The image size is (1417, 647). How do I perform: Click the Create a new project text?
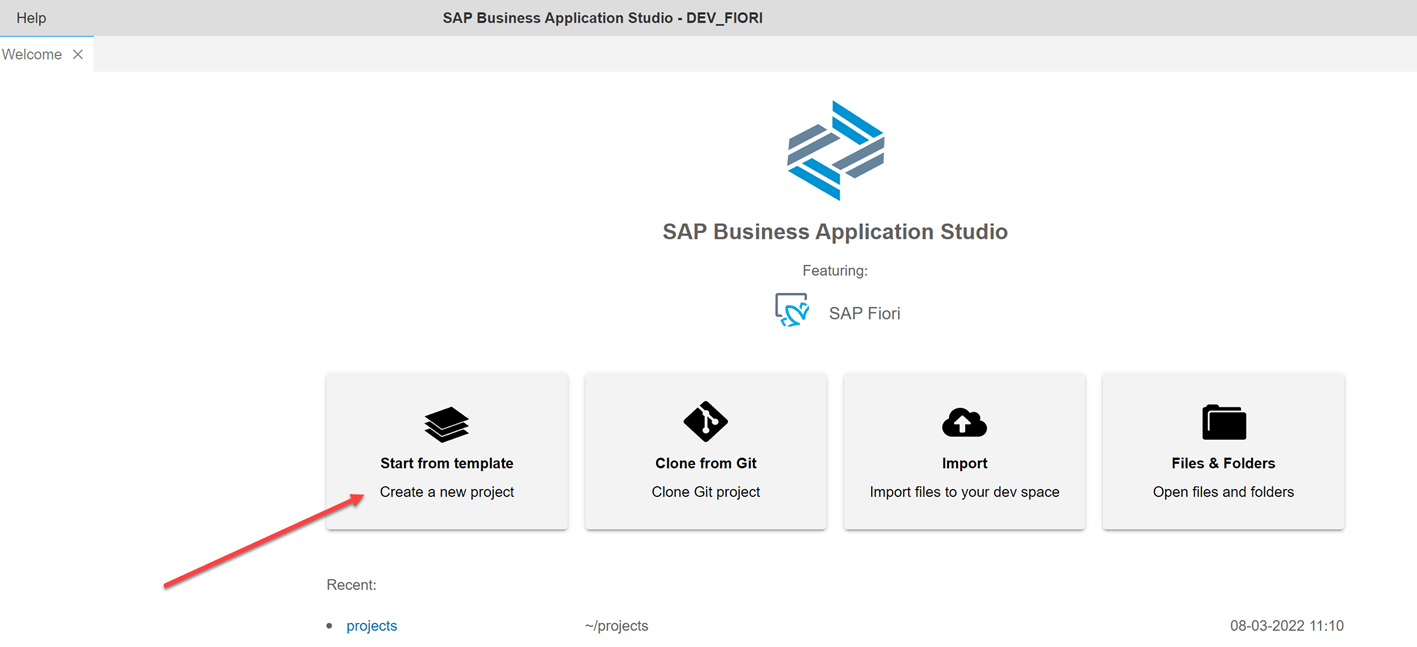pos(446,491)
